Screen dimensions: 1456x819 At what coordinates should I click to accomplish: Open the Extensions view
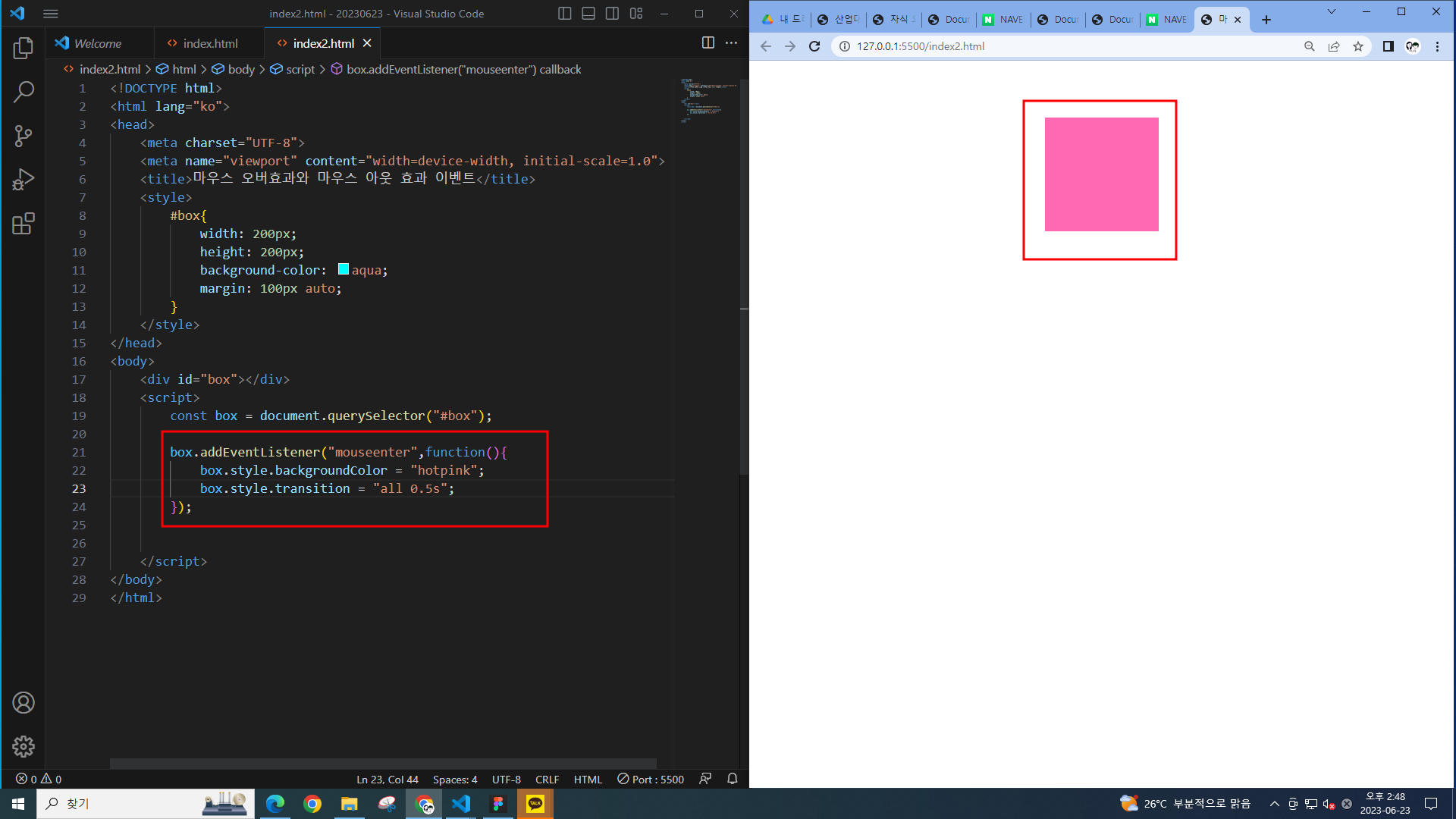pyautogui.click(x=24, y=224)
